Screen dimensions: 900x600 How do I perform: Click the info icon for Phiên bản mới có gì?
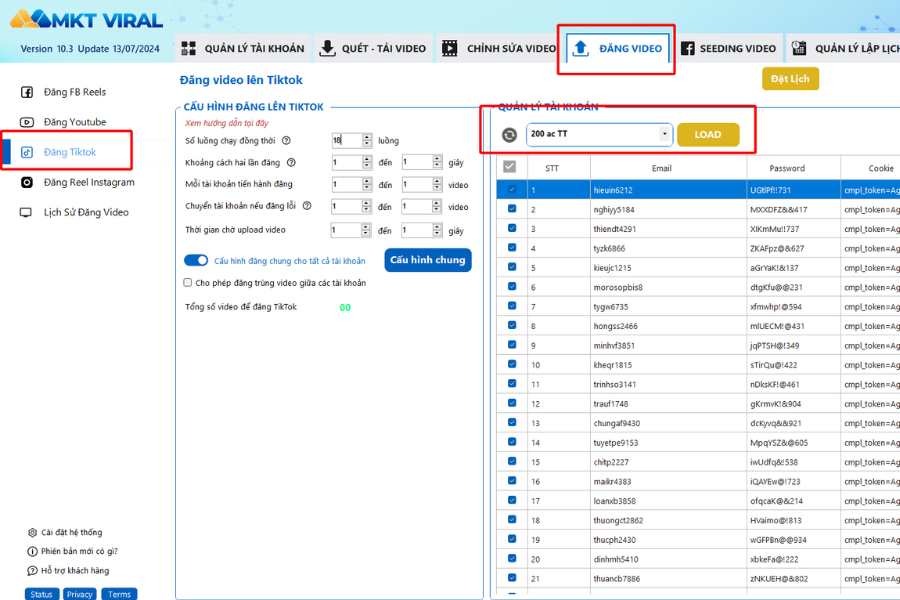[32, 551]
